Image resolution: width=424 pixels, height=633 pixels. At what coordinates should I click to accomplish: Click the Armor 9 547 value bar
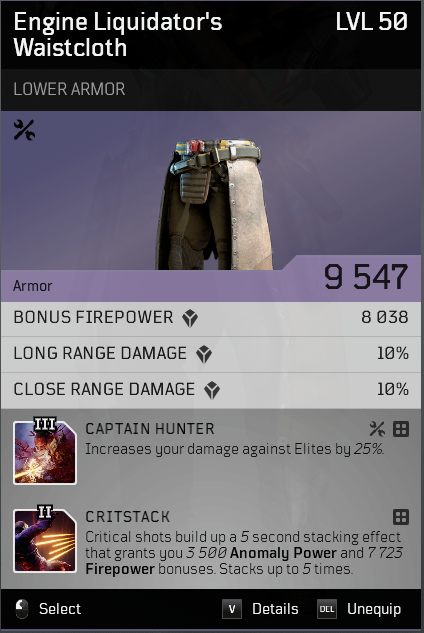click(x=211, y=279)
